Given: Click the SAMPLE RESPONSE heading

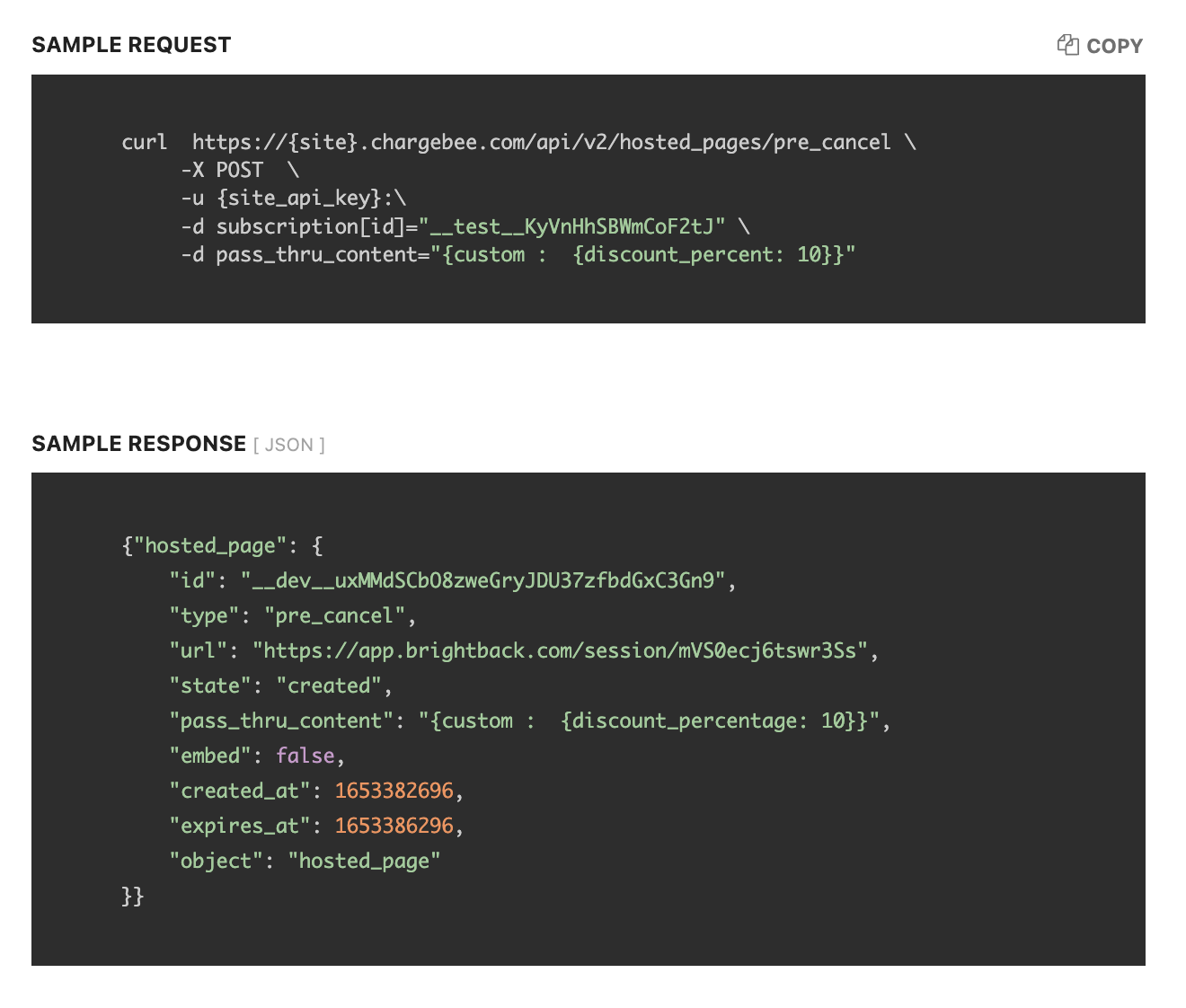Looking at the screenshot, I should (138, 444).
